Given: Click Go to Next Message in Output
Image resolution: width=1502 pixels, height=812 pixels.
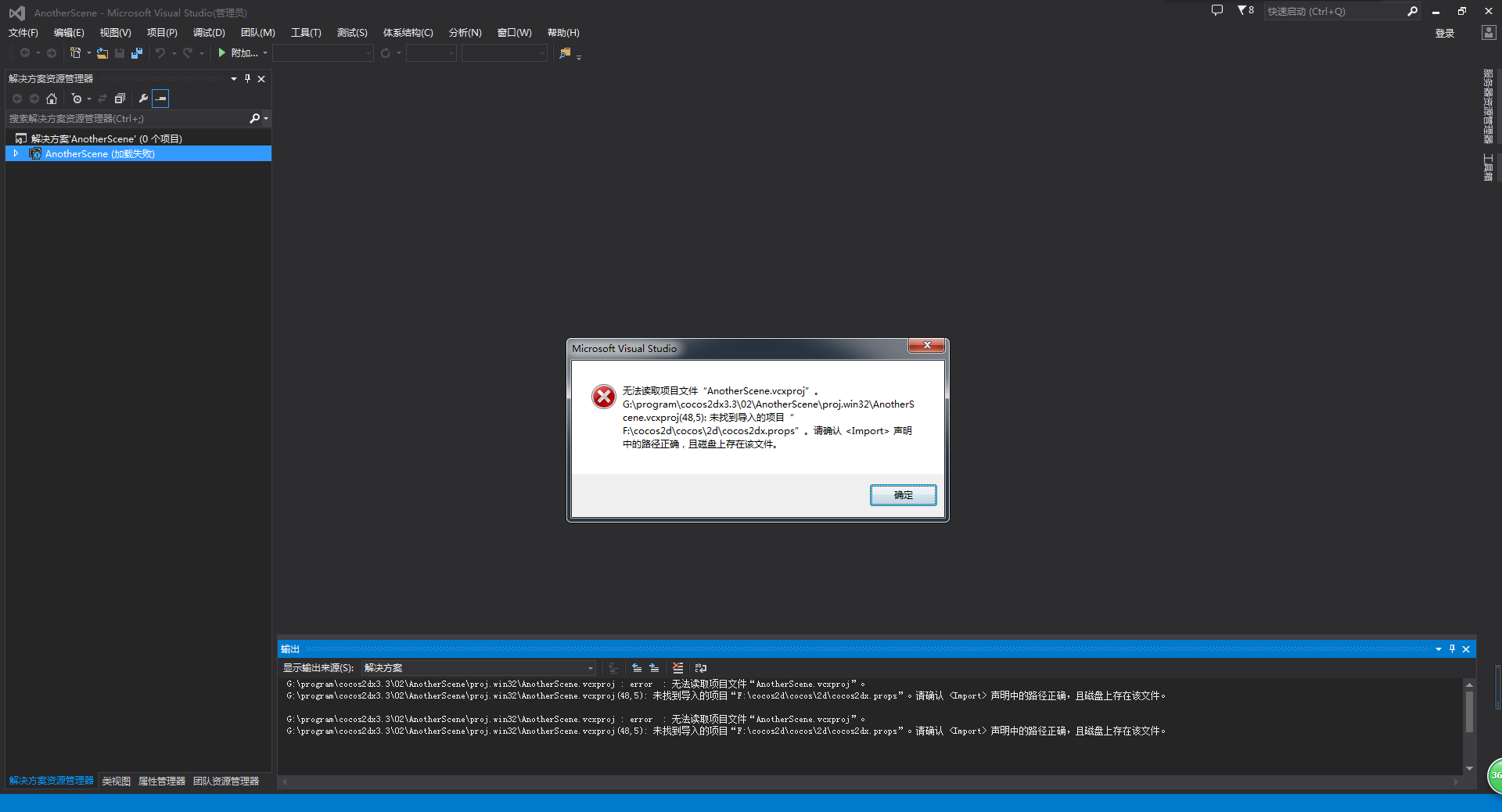Looking at the screenshot, I should [654, 668].
